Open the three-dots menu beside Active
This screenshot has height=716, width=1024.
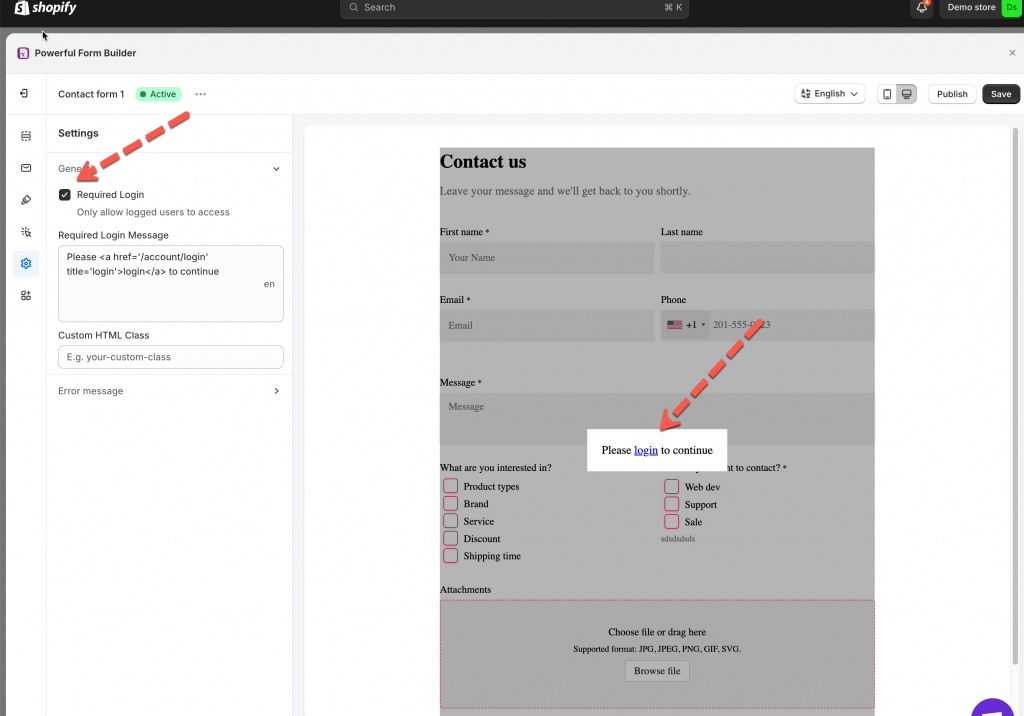point(201,94)
